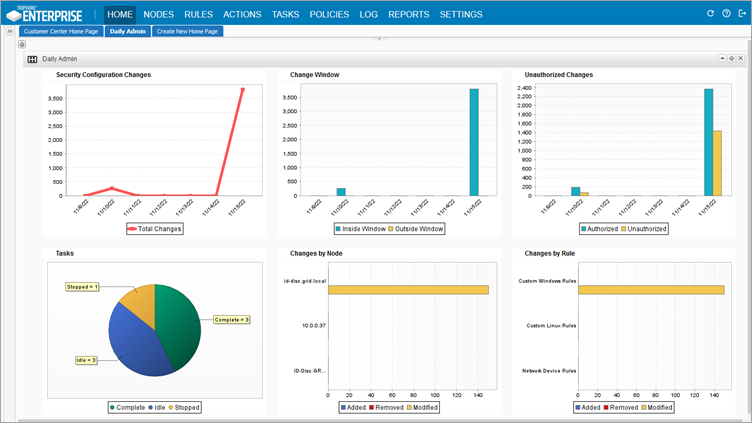Collapse the Daily Admin panel

[721, 59]
